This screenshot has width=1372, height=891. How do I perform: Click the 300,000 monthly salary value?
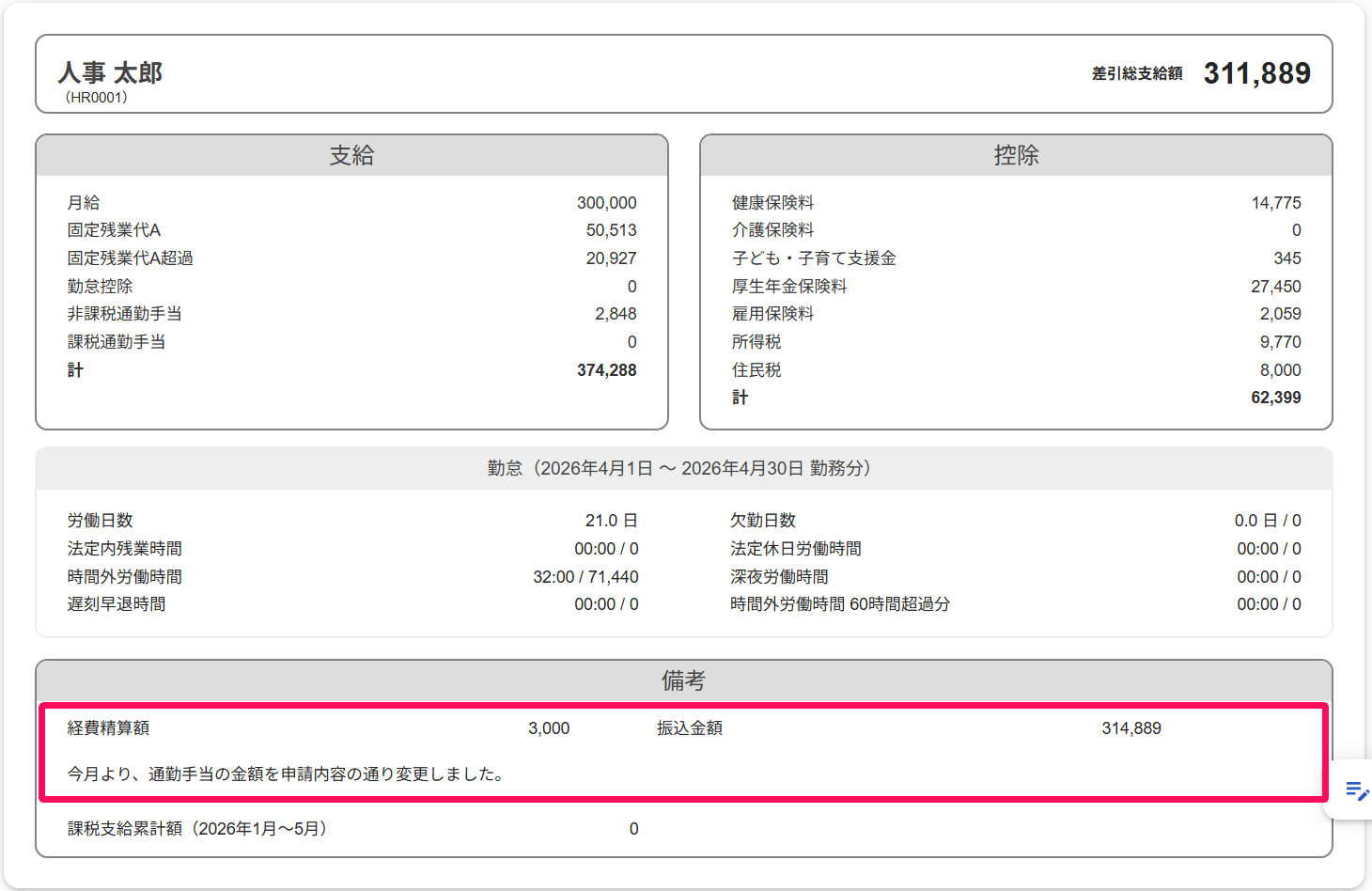tap(606, 203)
